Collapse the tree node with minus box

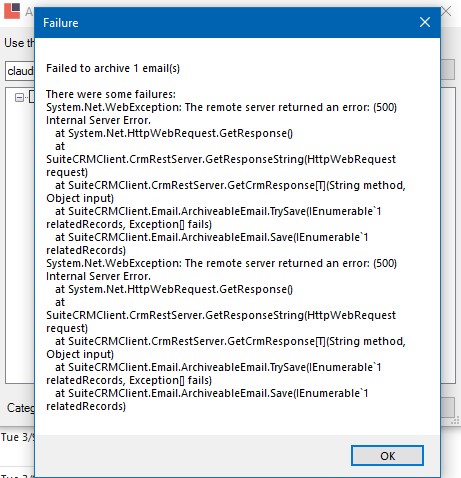point(20,97)
